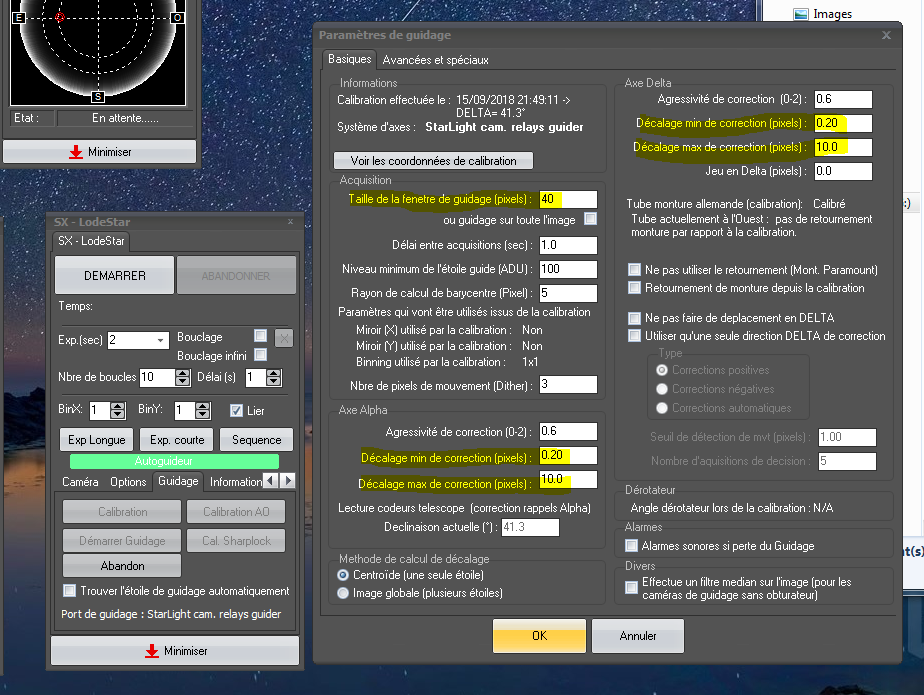The width and height of the screenshot is (924, 695).
Task: Select Corrections positives radio button
Action: pos(662,370)
